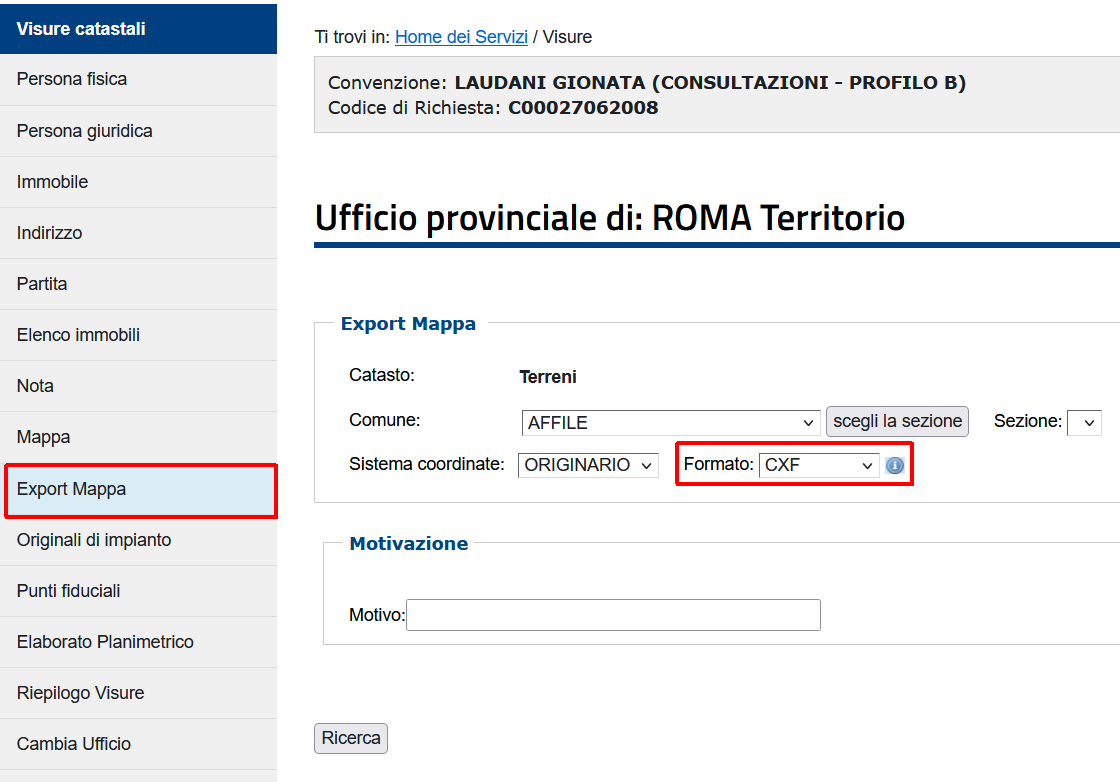Go to Immobile search
The height and width of the screenshot is (782, 1120).
pyautogui.click(x=53, y=182)
